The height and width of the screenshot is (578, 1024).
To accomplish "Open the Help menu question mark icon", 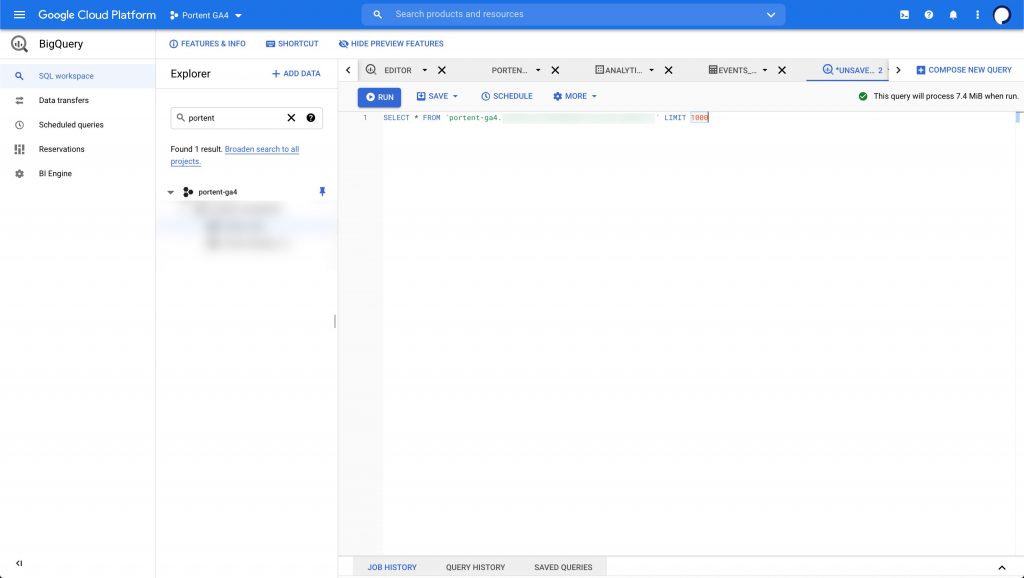I will point(929,15).
